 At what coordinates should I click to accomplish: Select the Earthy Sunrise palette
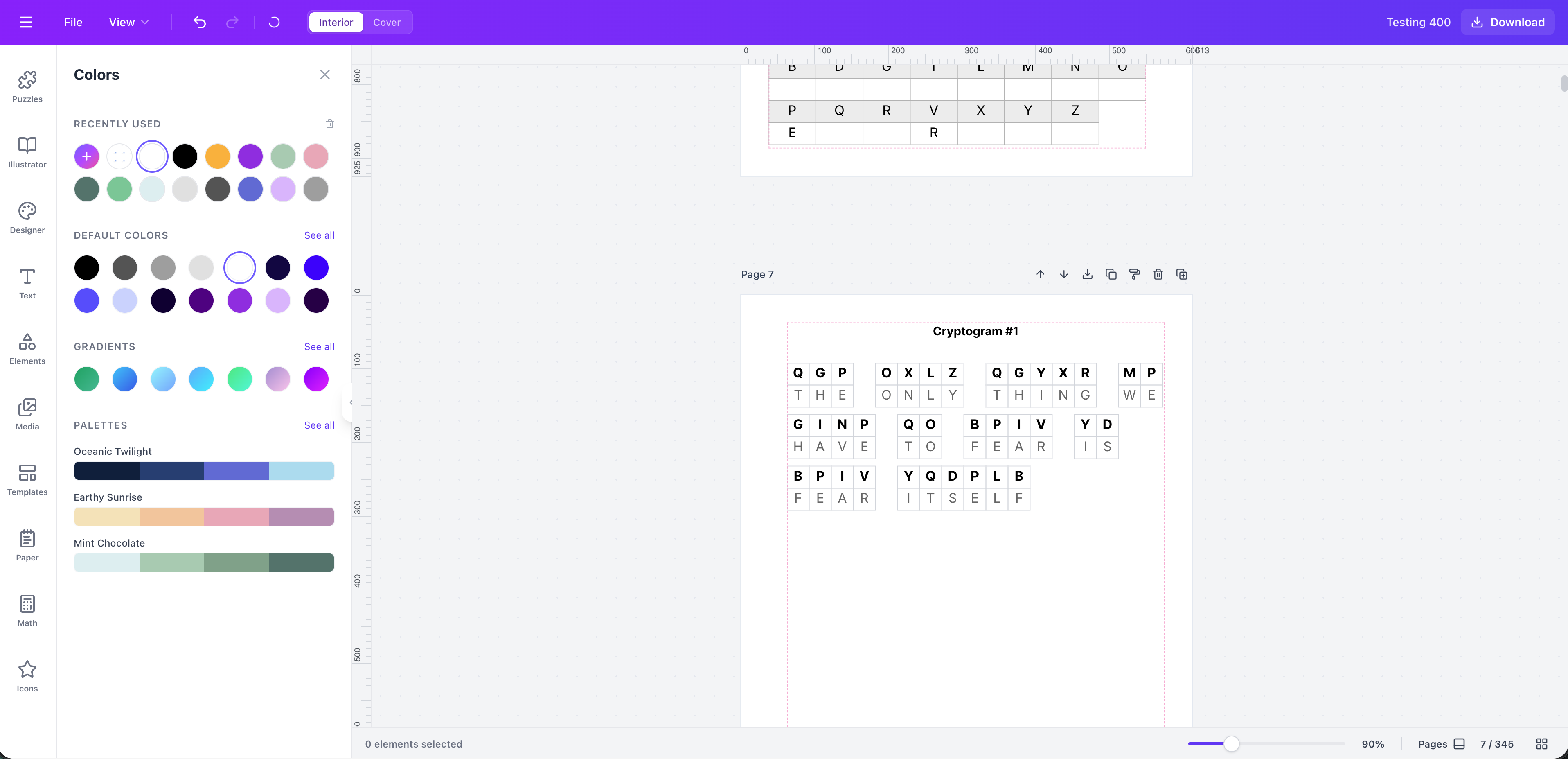(204, 517)
